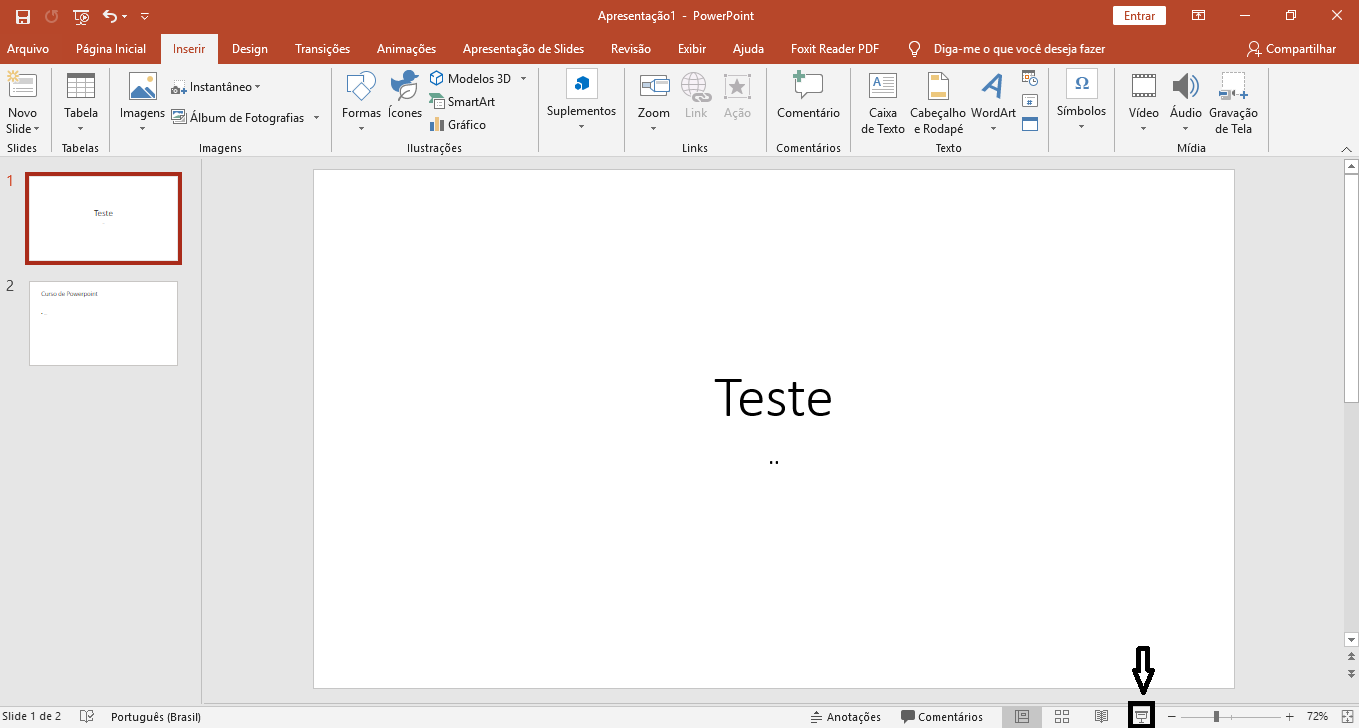Select the second slide thumbnail

[103, 323]
